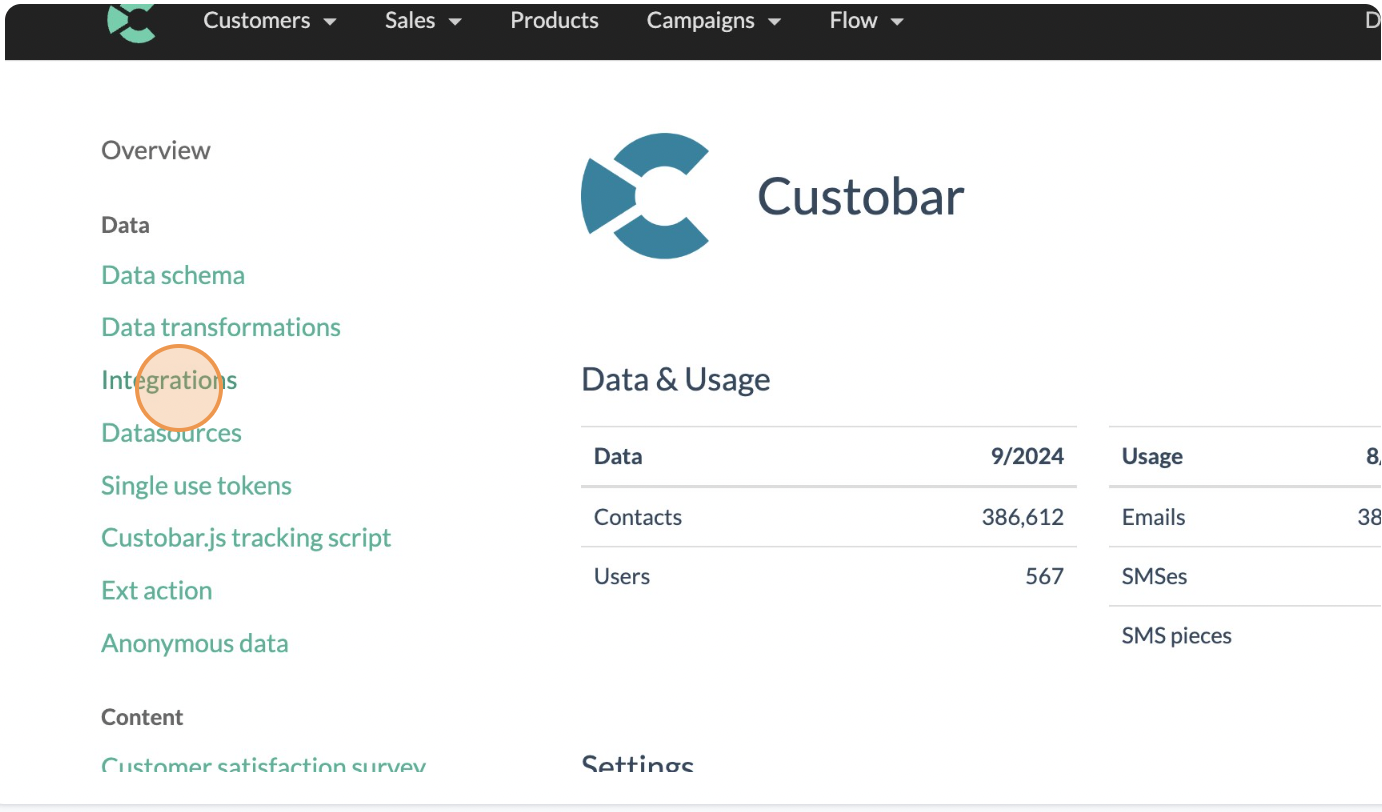Click the SMS pieces usage row
The height and width of the screenshot is (812, 1382).
1245,635
